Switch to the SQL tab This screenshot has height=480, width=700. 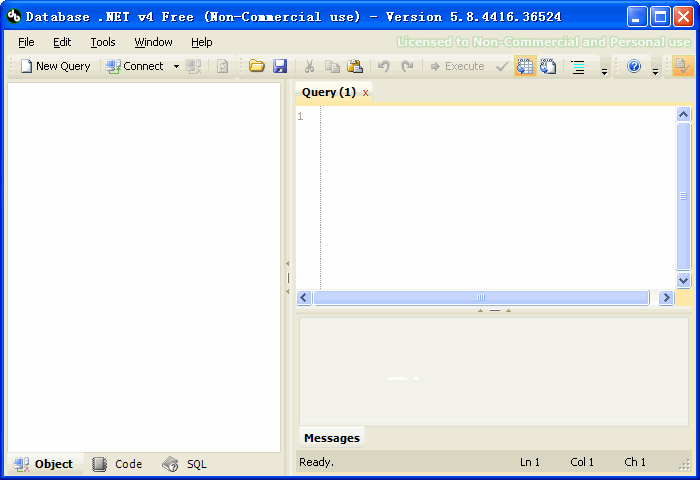[x=185, y=464]
